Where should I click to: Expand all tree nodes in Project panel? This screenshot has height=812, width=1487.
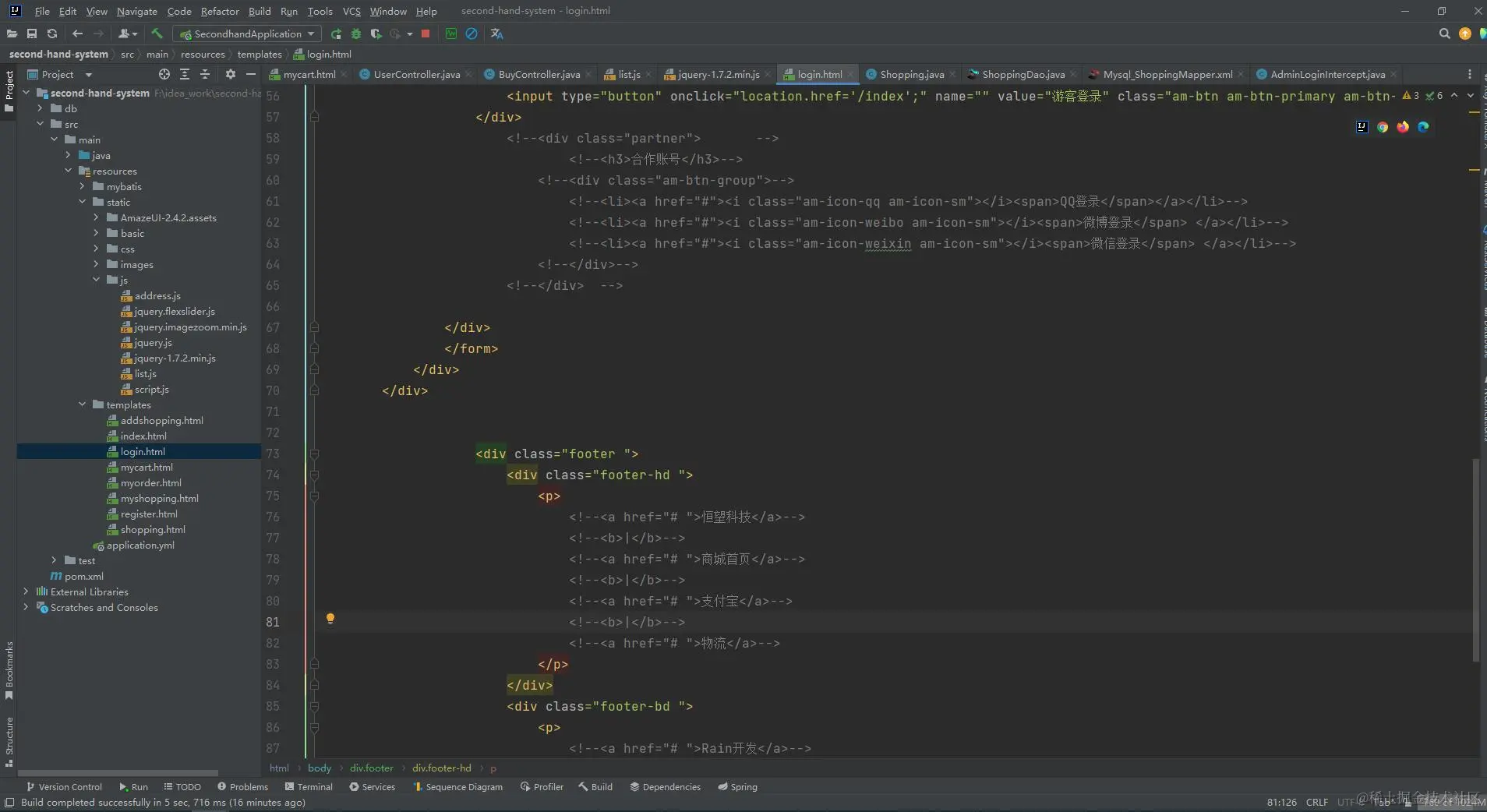(185, 74)
